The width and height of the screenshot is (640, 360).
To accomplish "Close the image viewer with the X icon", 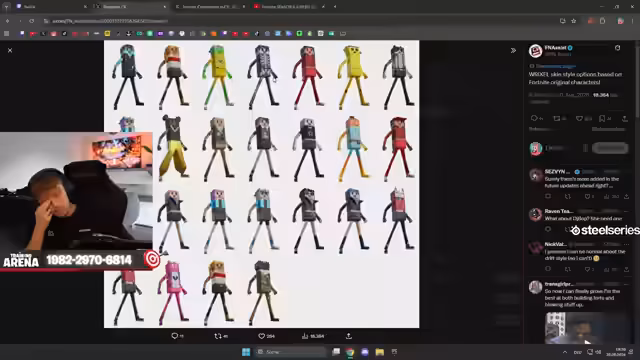I will [x=10, y=50].
